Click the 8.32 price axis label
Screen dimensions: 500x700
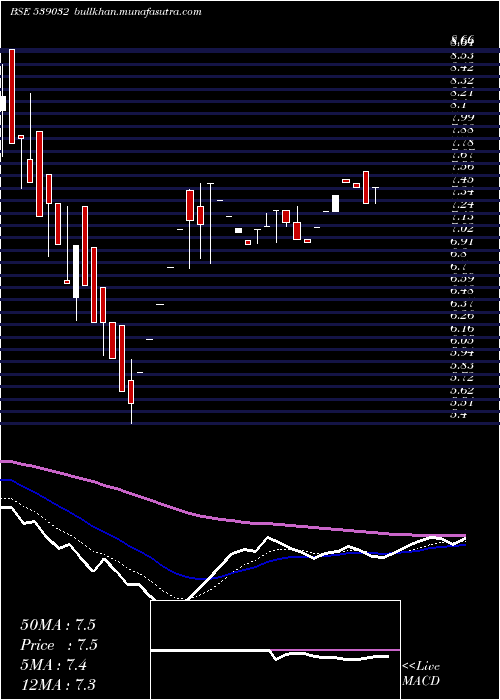point(462,81)
